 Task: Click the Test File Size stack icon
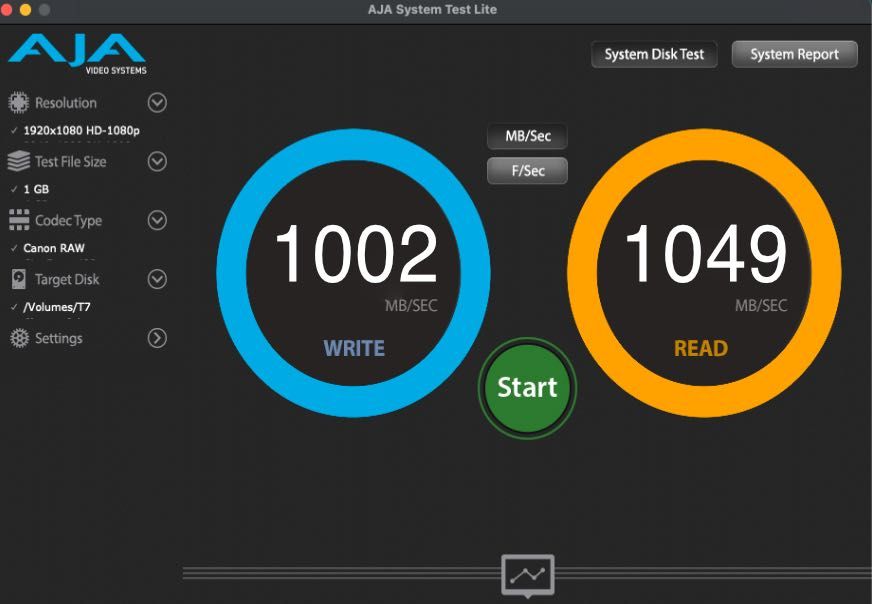click(x=19, y=161)
